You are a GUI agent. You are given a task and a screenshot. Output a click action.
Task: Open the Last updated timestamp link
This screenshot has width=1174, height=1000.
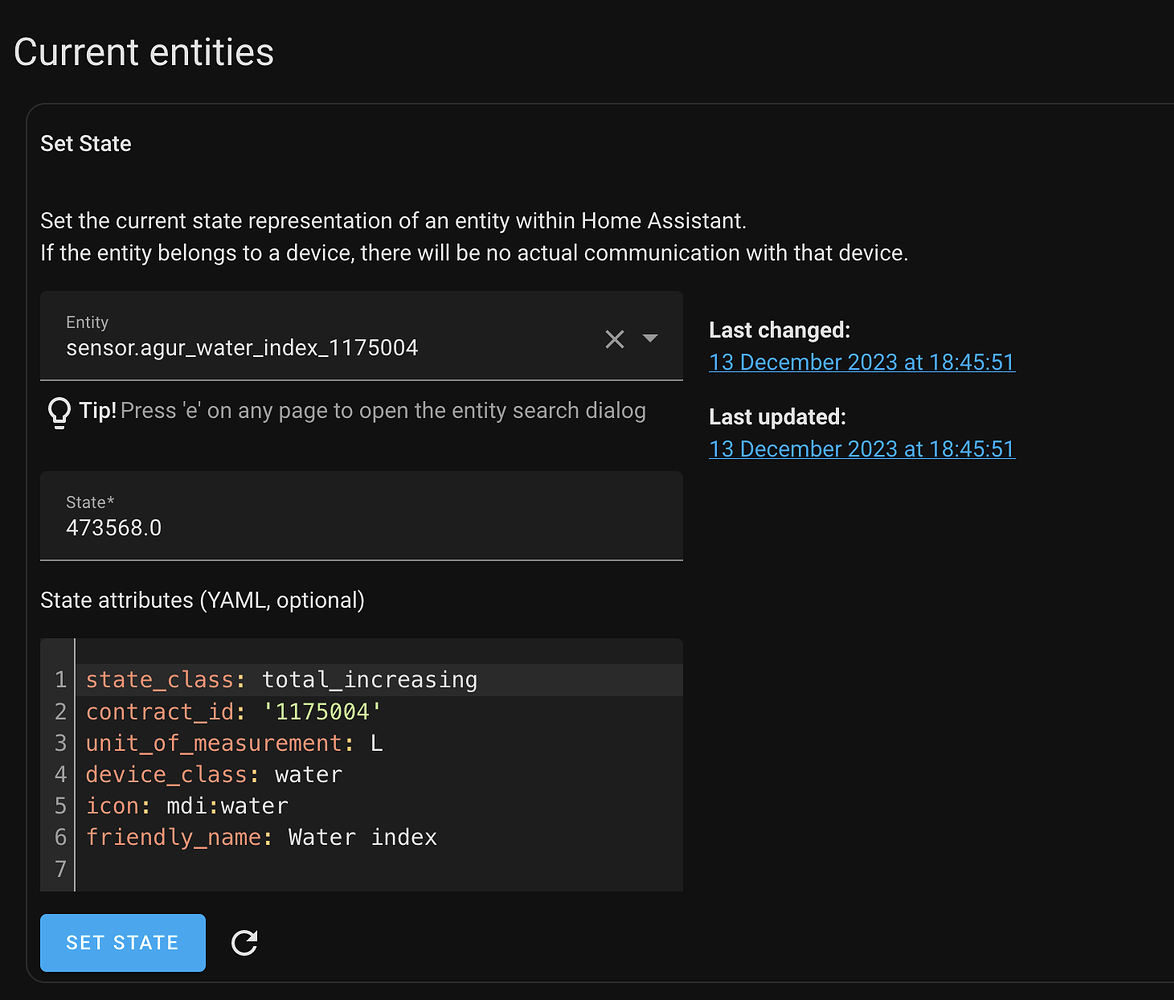[862, 449]
